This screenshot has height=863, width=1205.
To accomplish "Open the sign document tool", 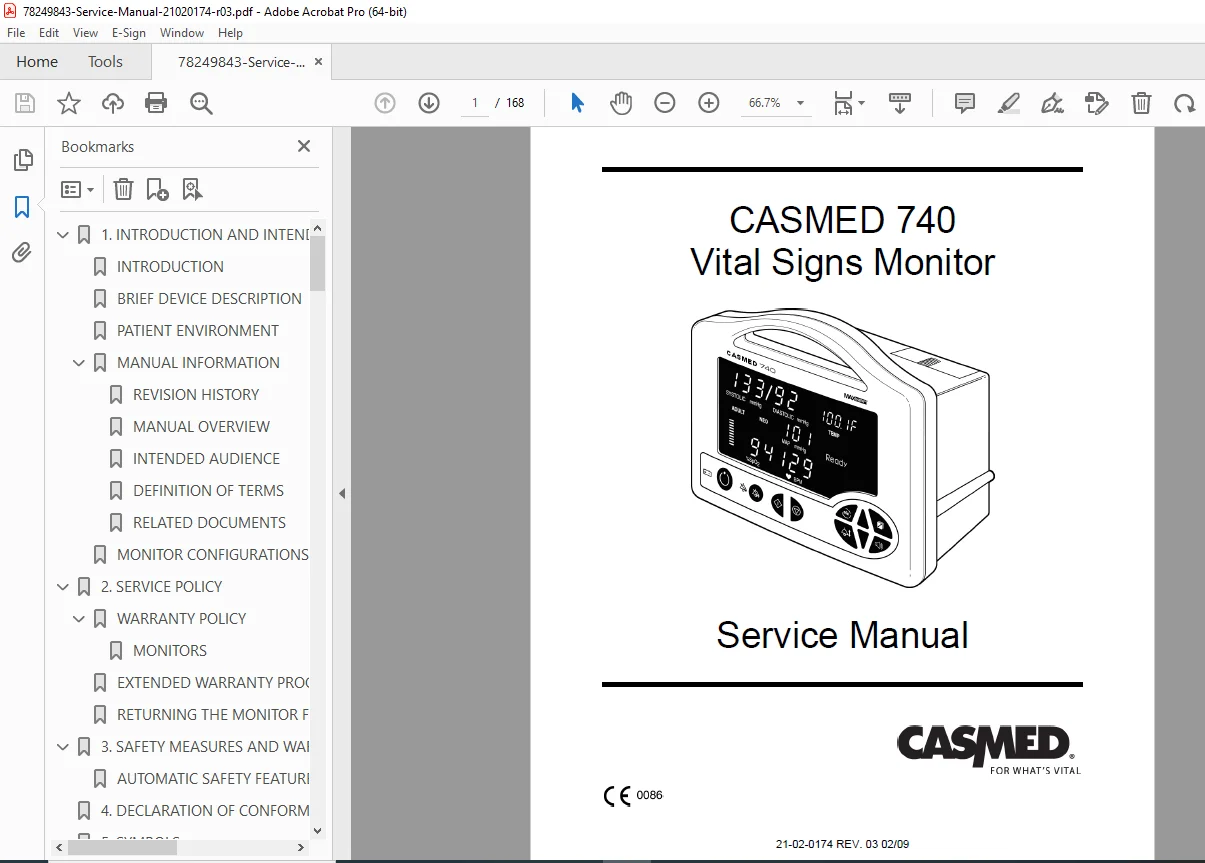I will 1052,103.
